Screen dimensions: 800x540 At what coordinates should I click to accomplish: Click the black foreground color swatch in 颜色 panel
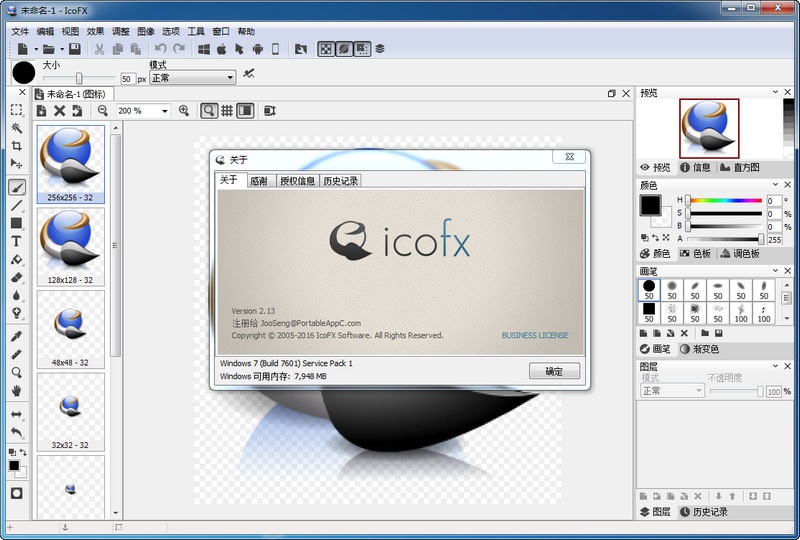point(651,205)
